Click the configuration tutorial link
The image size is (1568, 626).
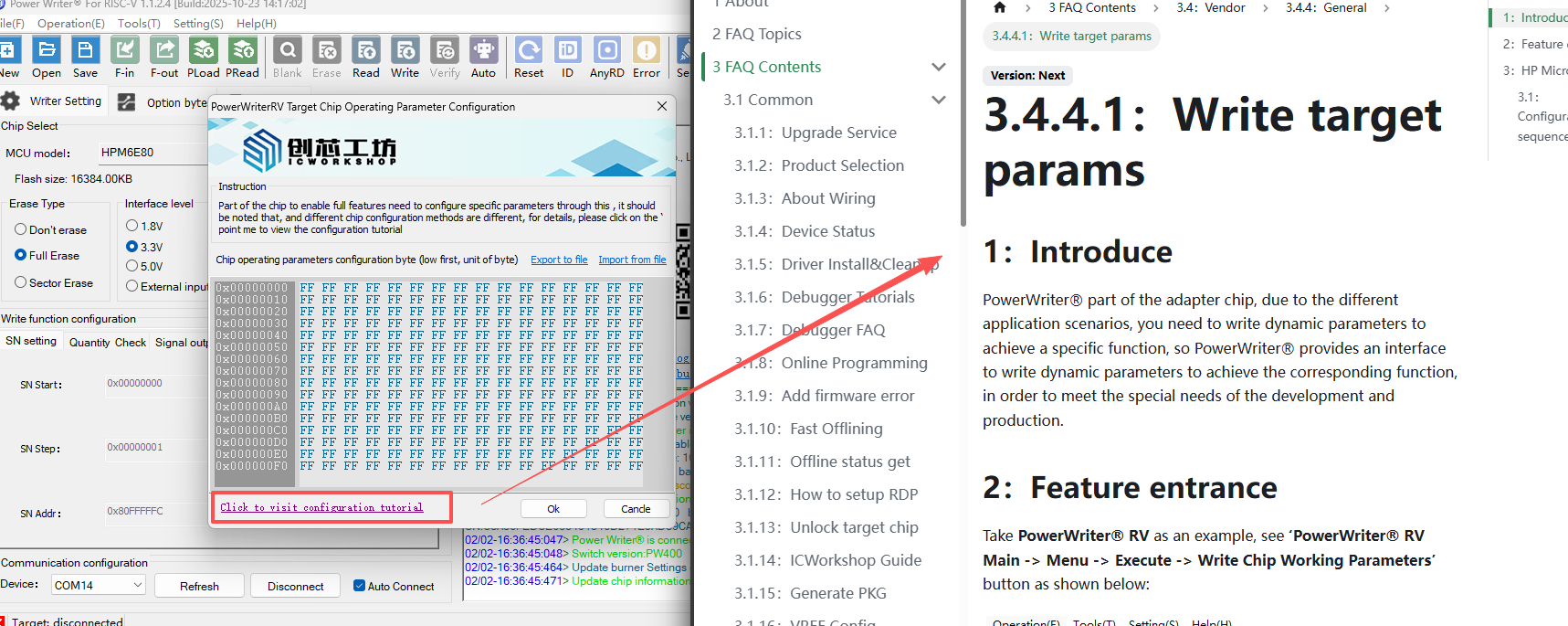point(321,507)
